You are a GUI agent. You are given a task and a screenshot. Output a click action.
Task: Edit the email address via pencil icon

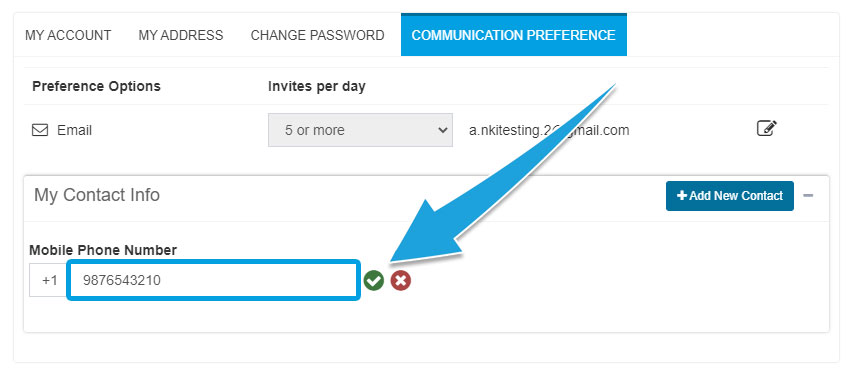pyautogui.click(x=767, y=128)
